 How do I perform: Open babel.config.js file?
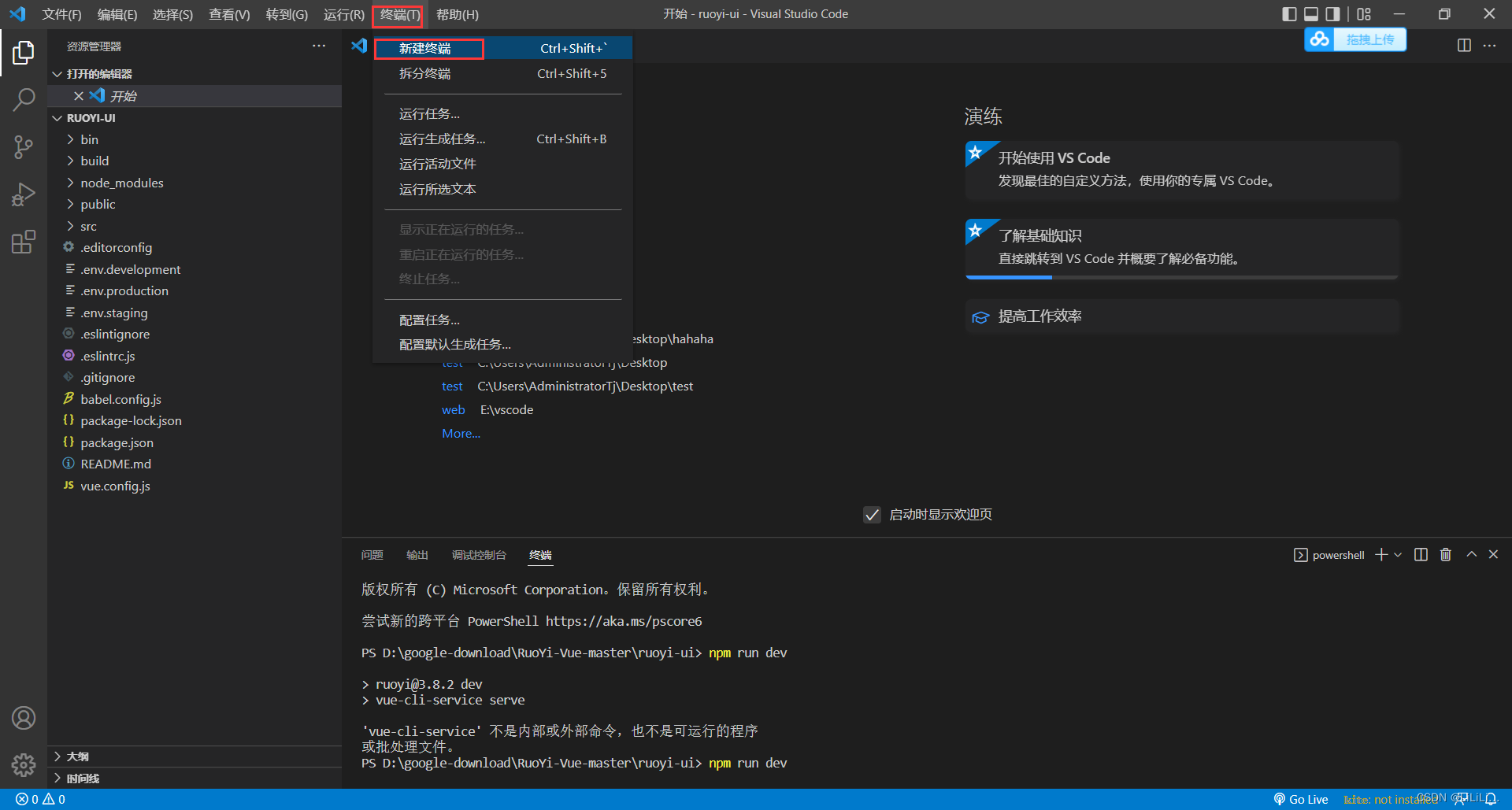coord(195,399)
